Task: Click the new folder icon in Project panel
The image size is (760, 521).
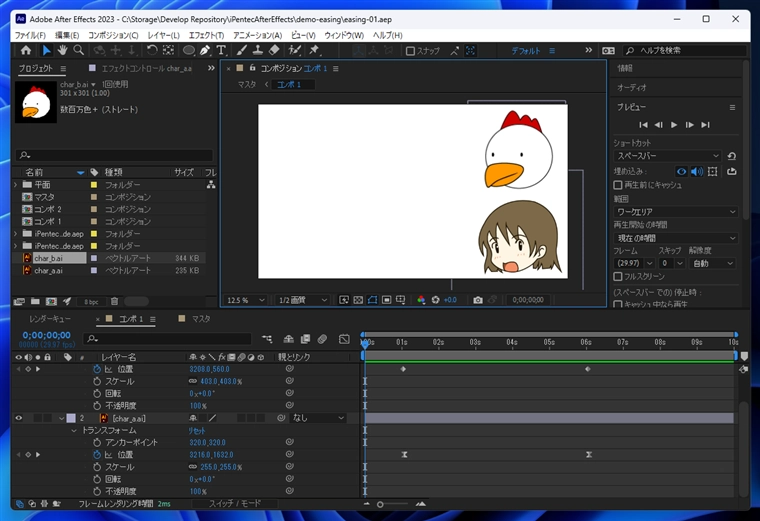Action: (x=35, y=301)
